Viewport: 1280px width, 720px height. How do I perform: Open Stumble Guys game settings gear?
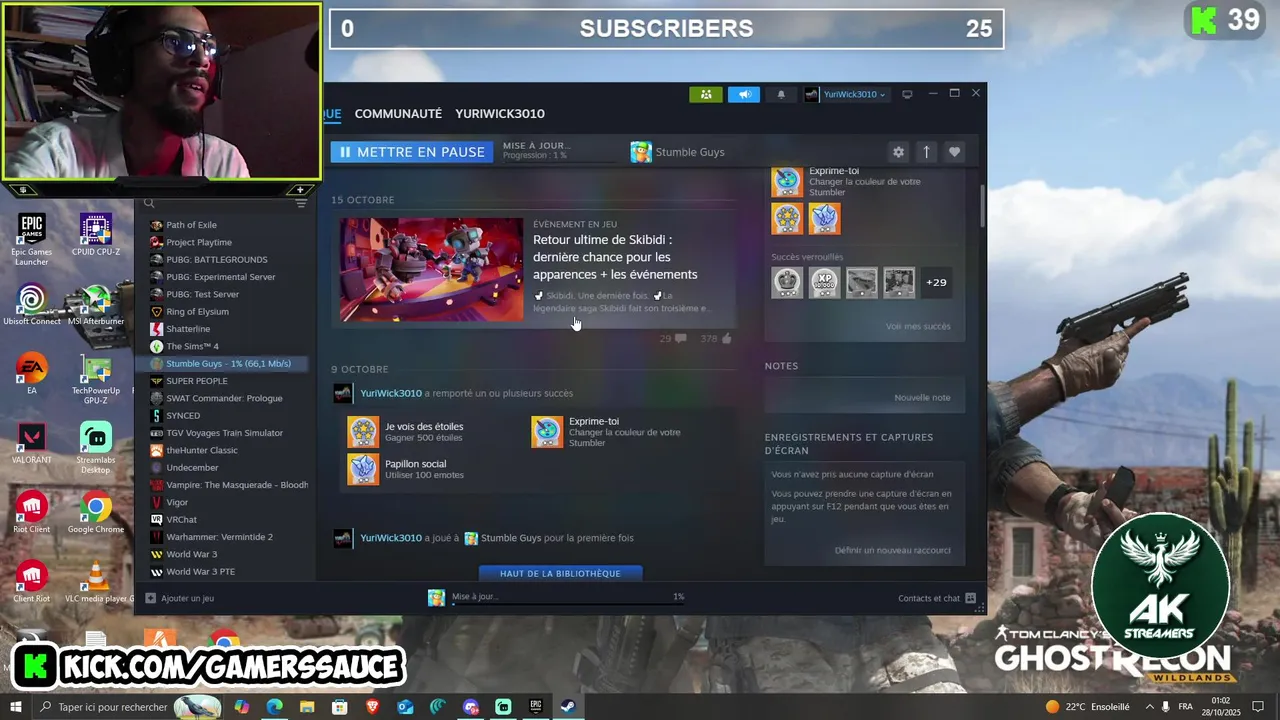[898, 152]
